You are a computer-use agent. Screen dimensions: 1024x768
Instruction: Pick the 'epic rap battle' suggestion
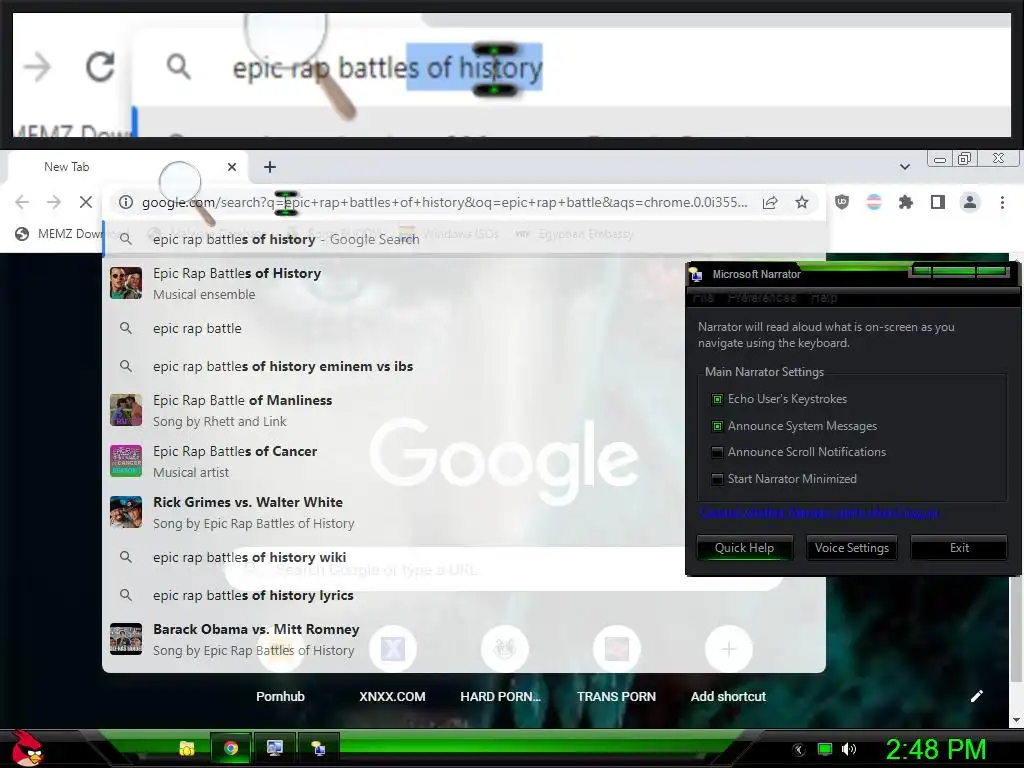(464, 328)
